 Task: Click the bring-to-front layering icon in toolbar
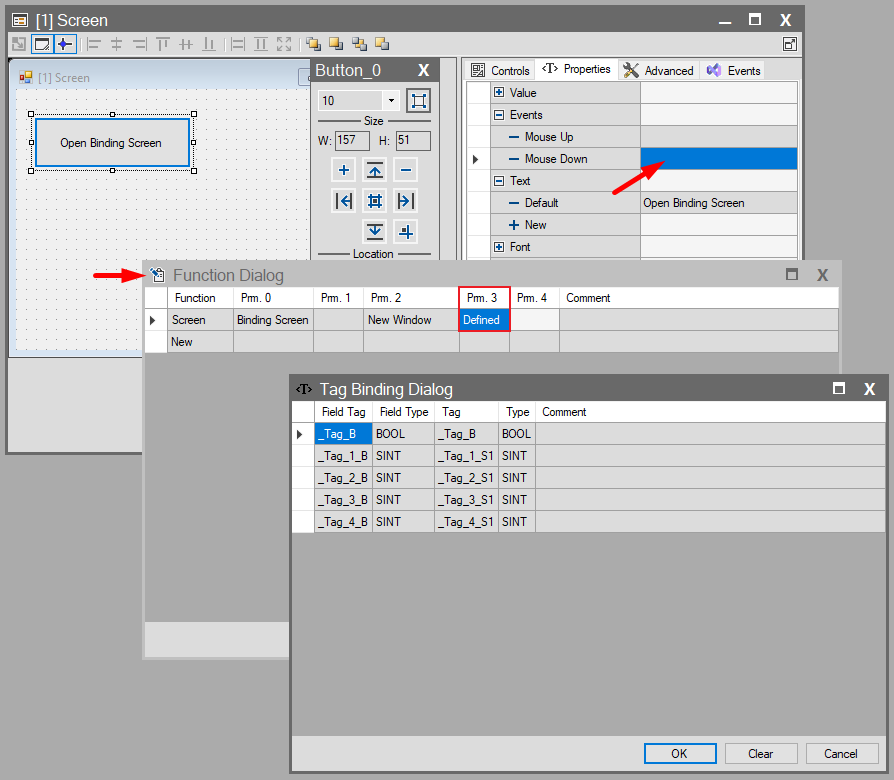[313, 44]
